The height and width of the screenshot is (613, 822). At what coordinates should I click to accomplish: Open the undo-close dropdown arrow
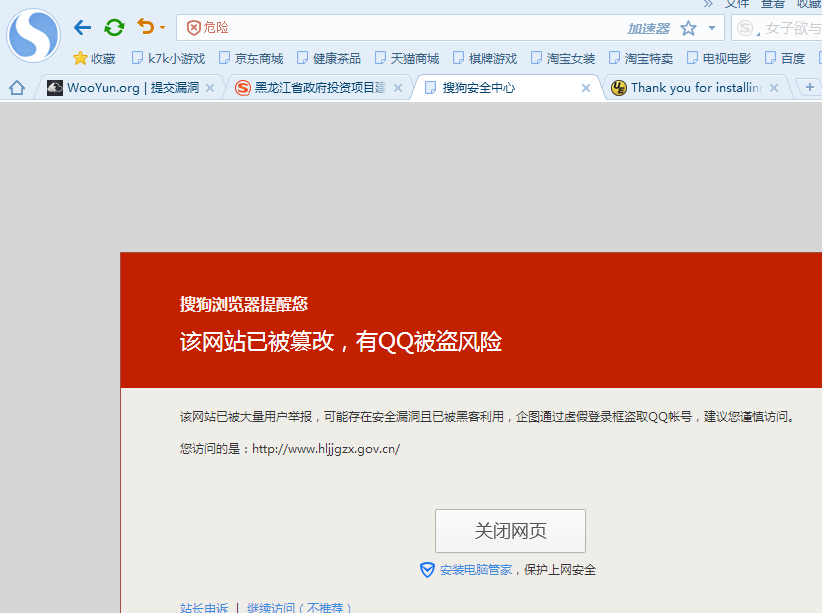(x=163, y=28)
